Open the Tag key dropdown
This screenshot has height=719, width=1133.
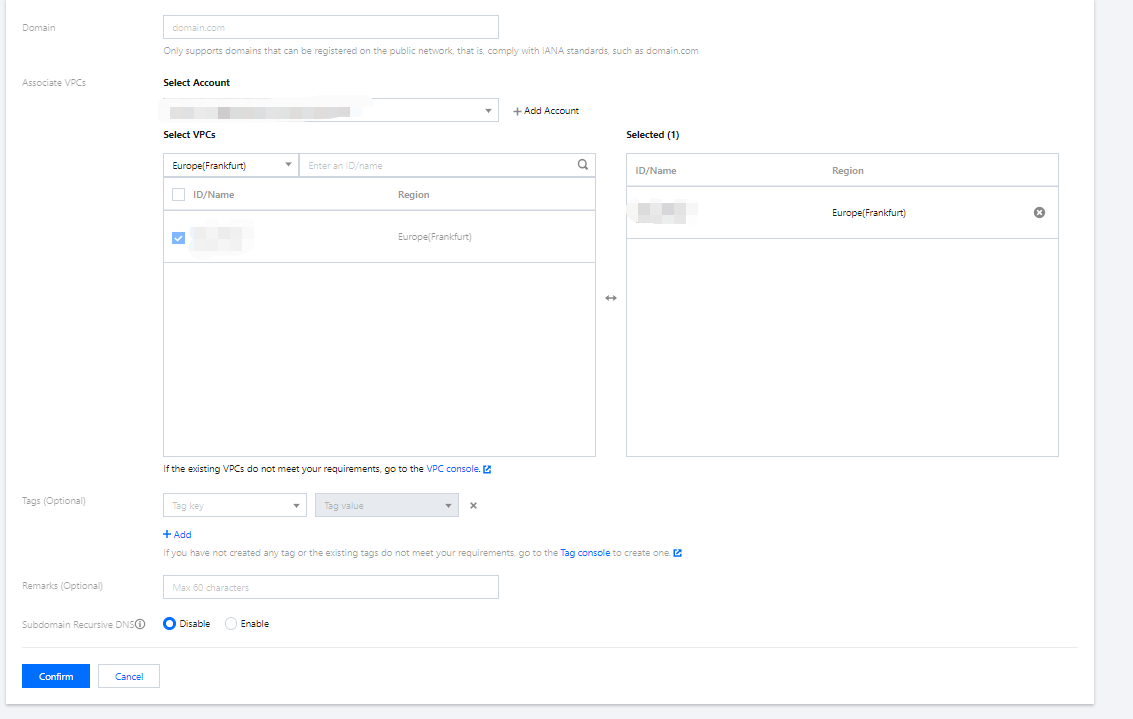pyautogui.click(x=235, y=505)
